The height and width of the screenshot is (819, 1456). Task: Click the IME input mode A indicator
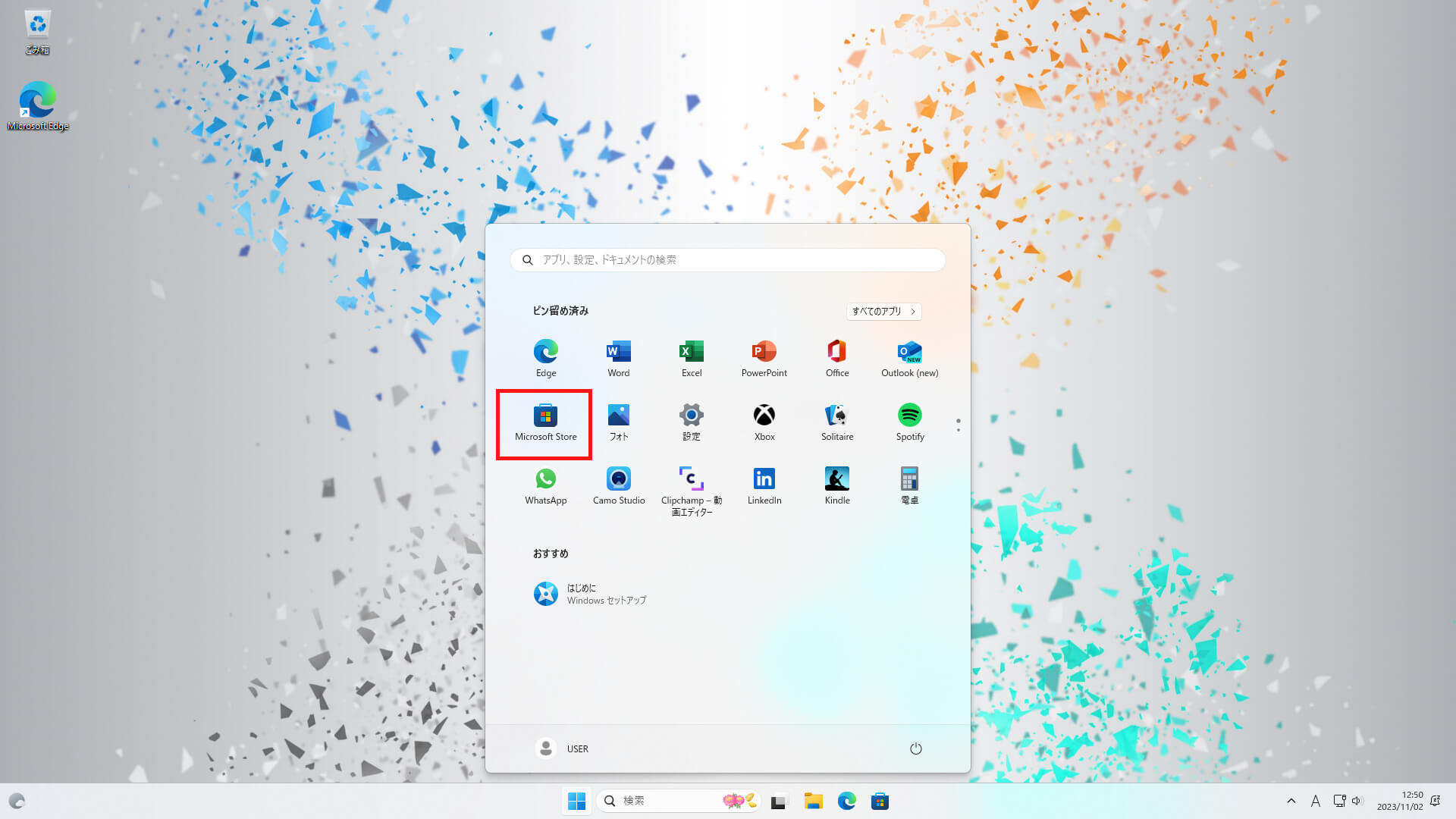pos(1316,801)
